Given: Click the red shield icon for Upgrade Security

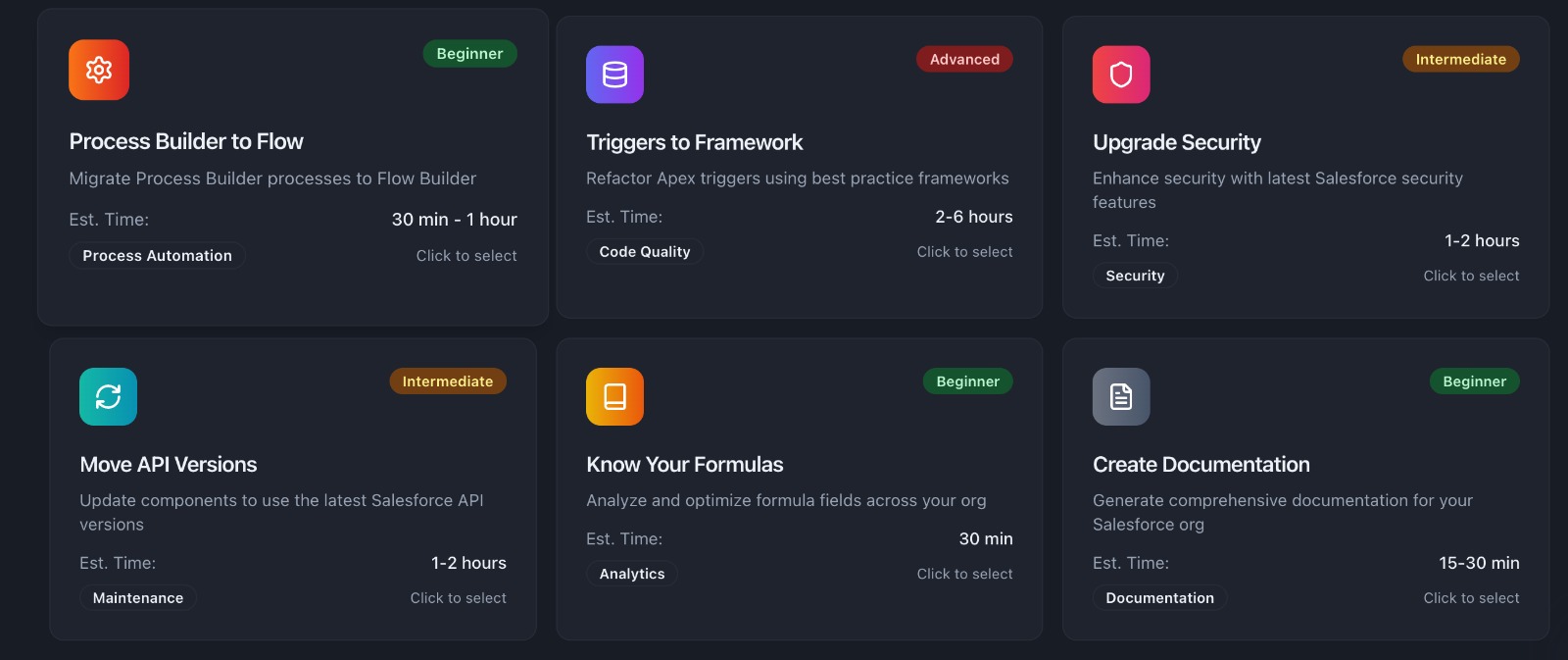Looking at the screenshot, I should (x=1121, y=75).
